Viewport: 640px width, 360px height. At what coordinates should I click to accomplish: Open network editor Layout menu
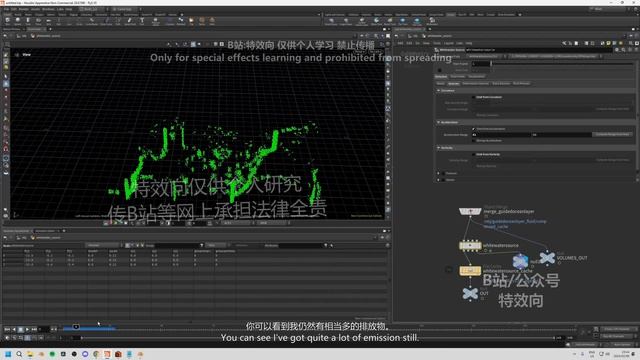click(449, 43)
